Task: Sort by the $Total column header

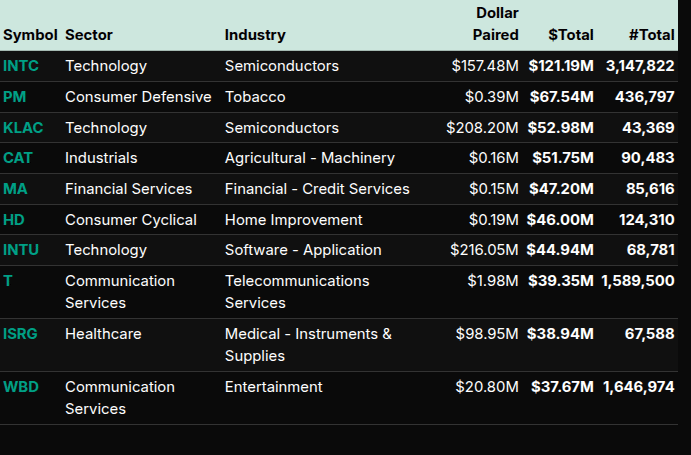Action: click(570, 35)
